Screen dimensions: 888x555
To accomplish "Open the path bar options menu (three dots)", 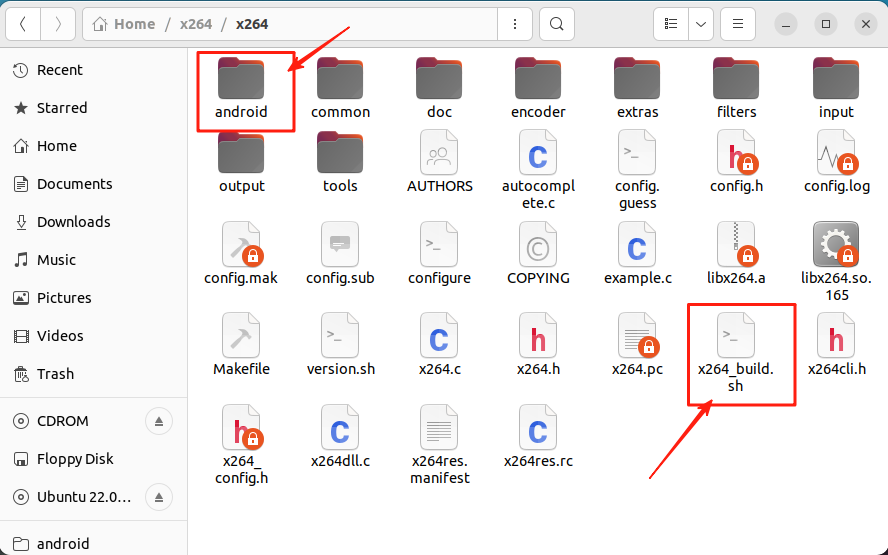I will tap(514, 24).
